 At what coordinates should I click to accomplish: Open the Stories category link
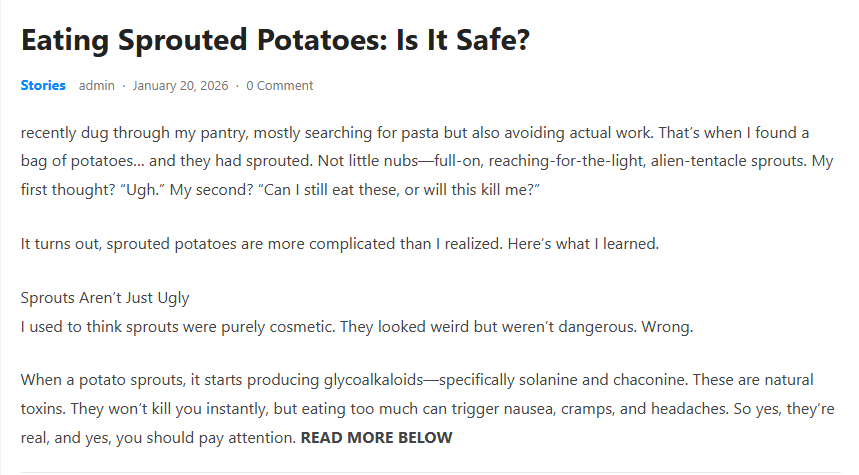click(43, 85)
